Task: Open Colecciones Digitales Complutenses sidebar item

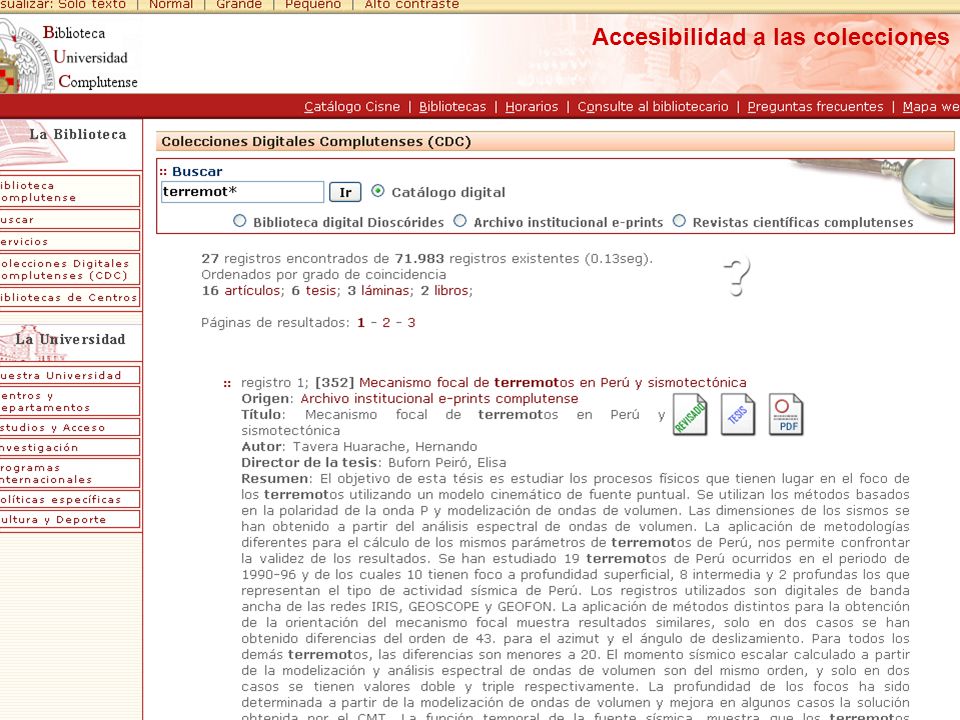Action: coord(69,269)
